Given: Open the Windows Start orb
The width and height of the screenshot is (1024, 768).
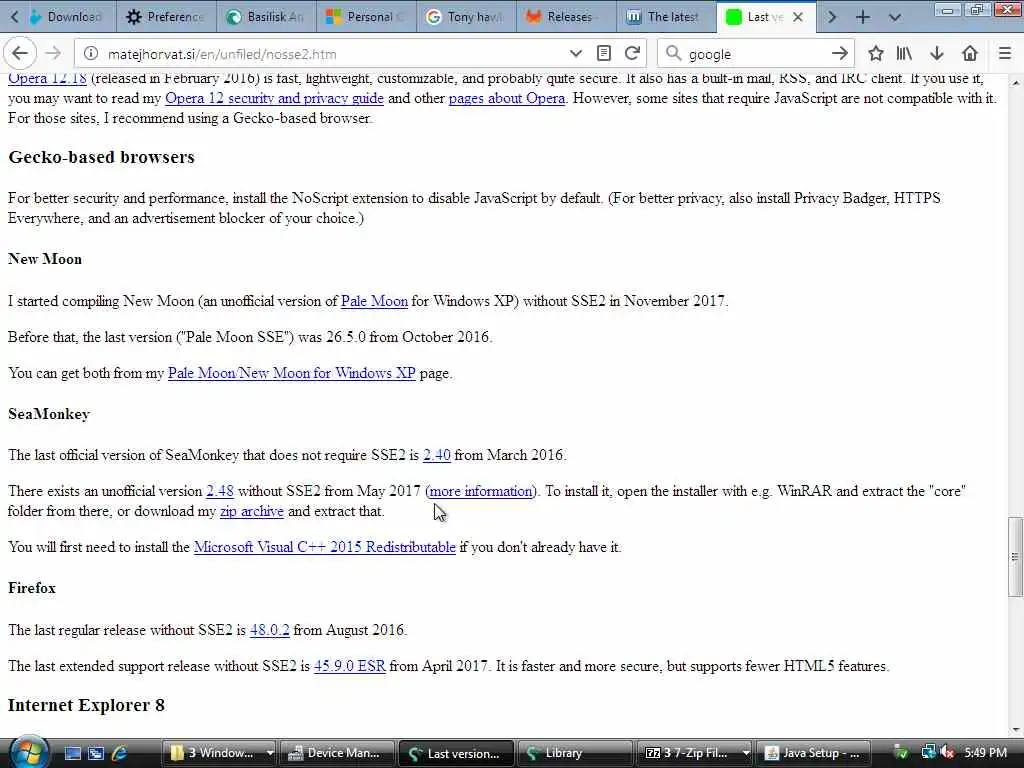Looking at the screenshot, I should point(29,753).
